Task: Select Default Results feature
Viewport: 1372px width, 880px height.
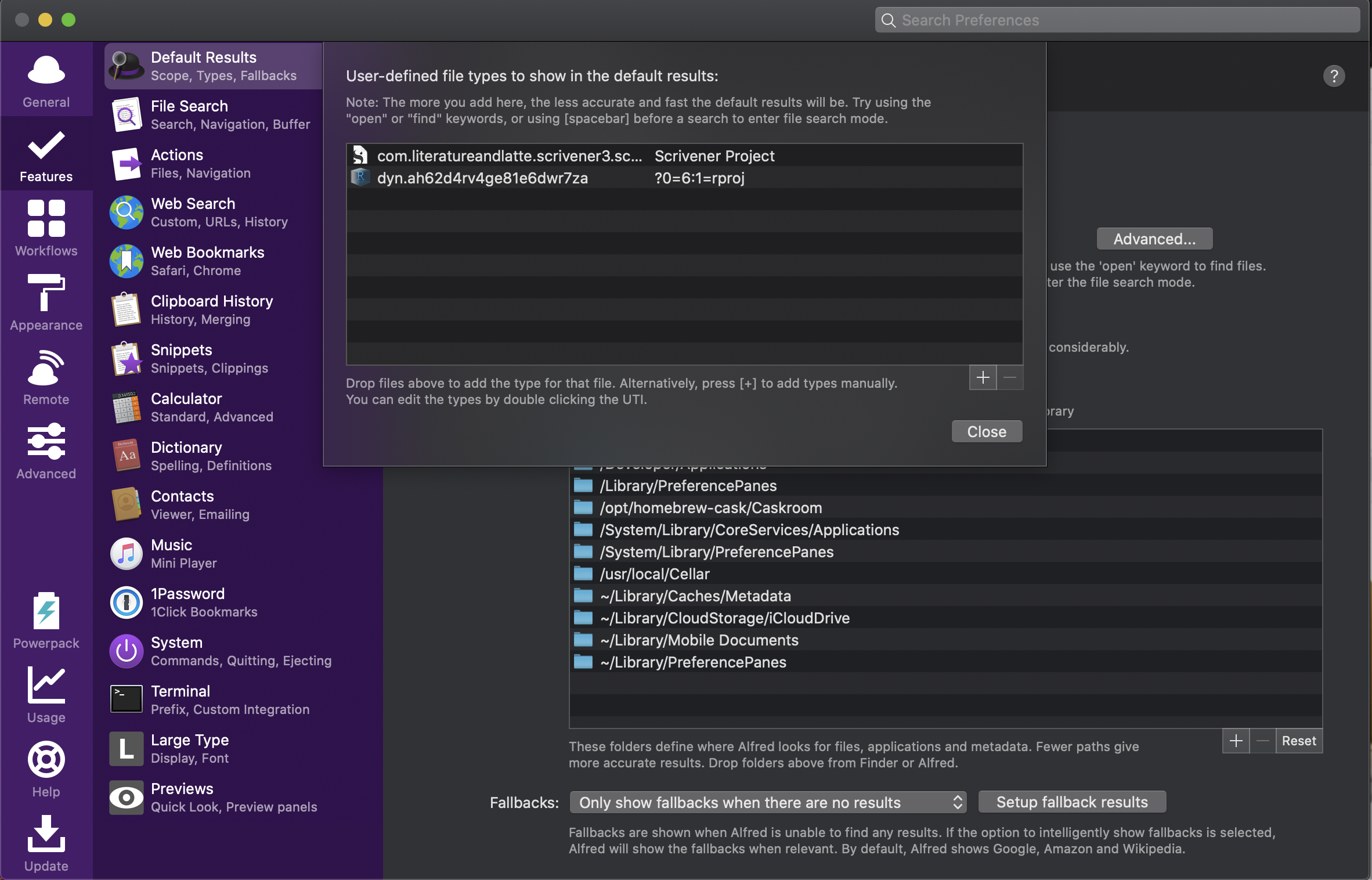Action: pos(214,66)
